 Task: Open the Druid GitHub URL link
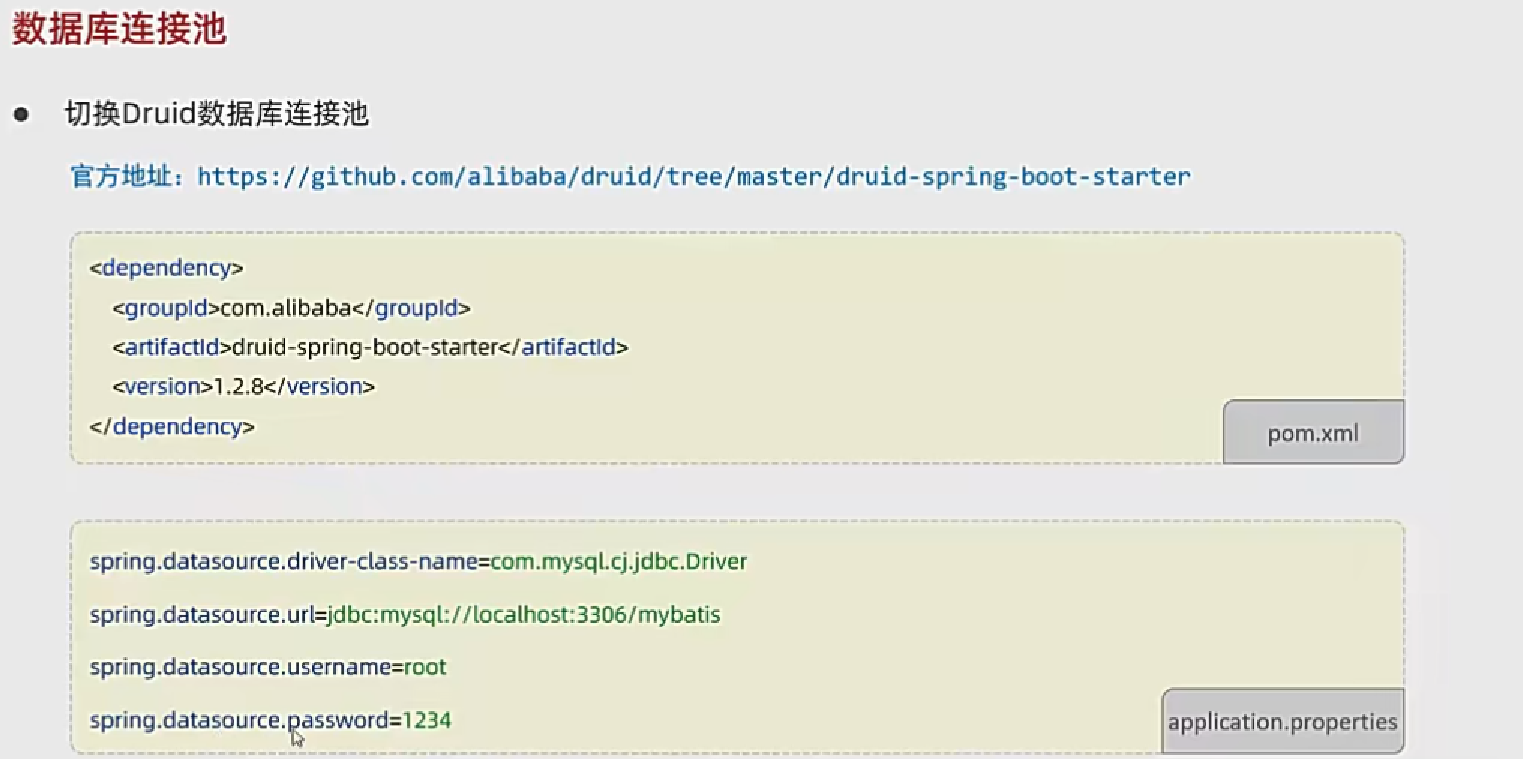[x=694, y=177]
